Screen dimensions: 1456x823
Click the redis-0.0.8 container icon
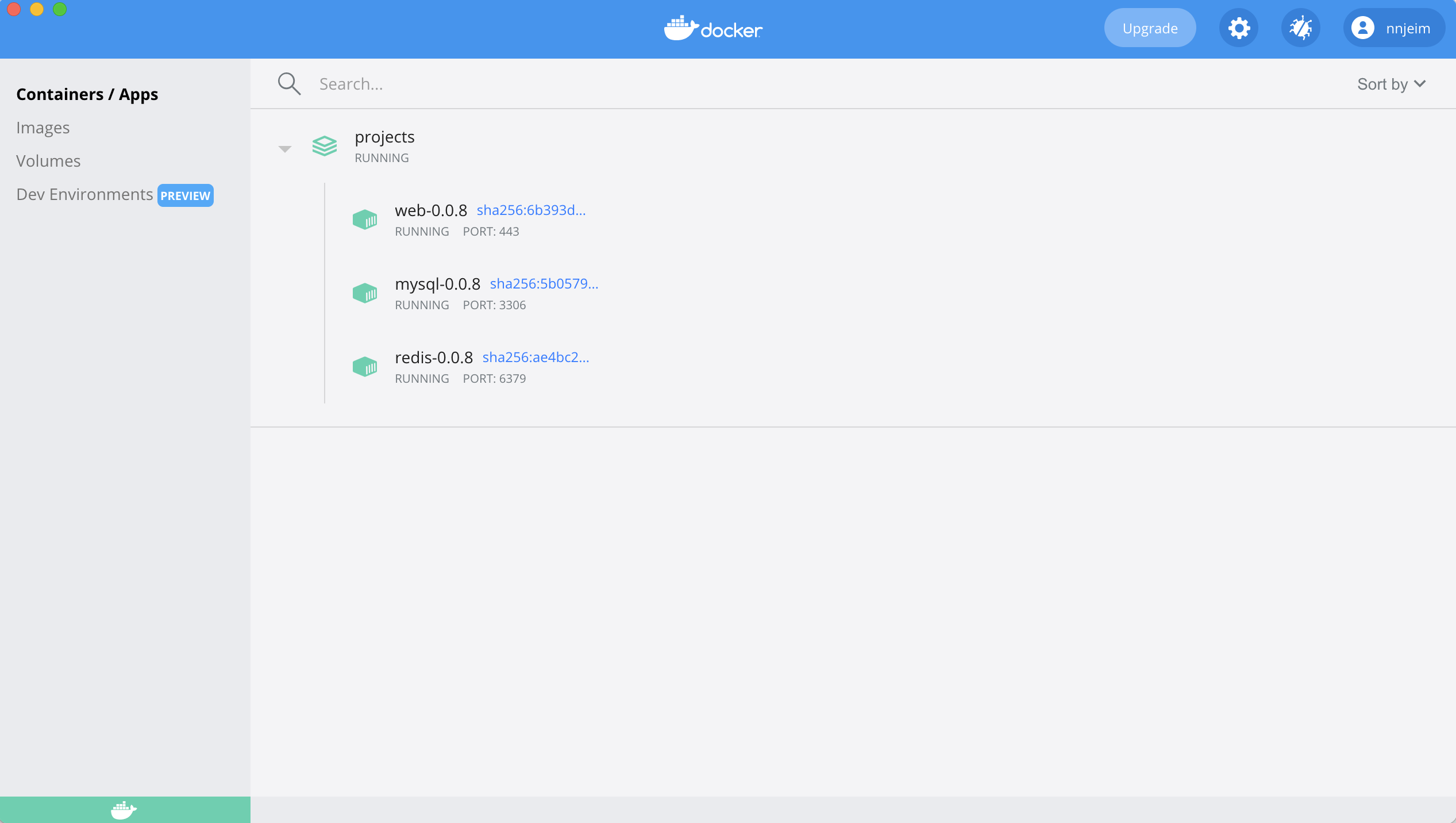pyautogui.click(x=365, y=367)
